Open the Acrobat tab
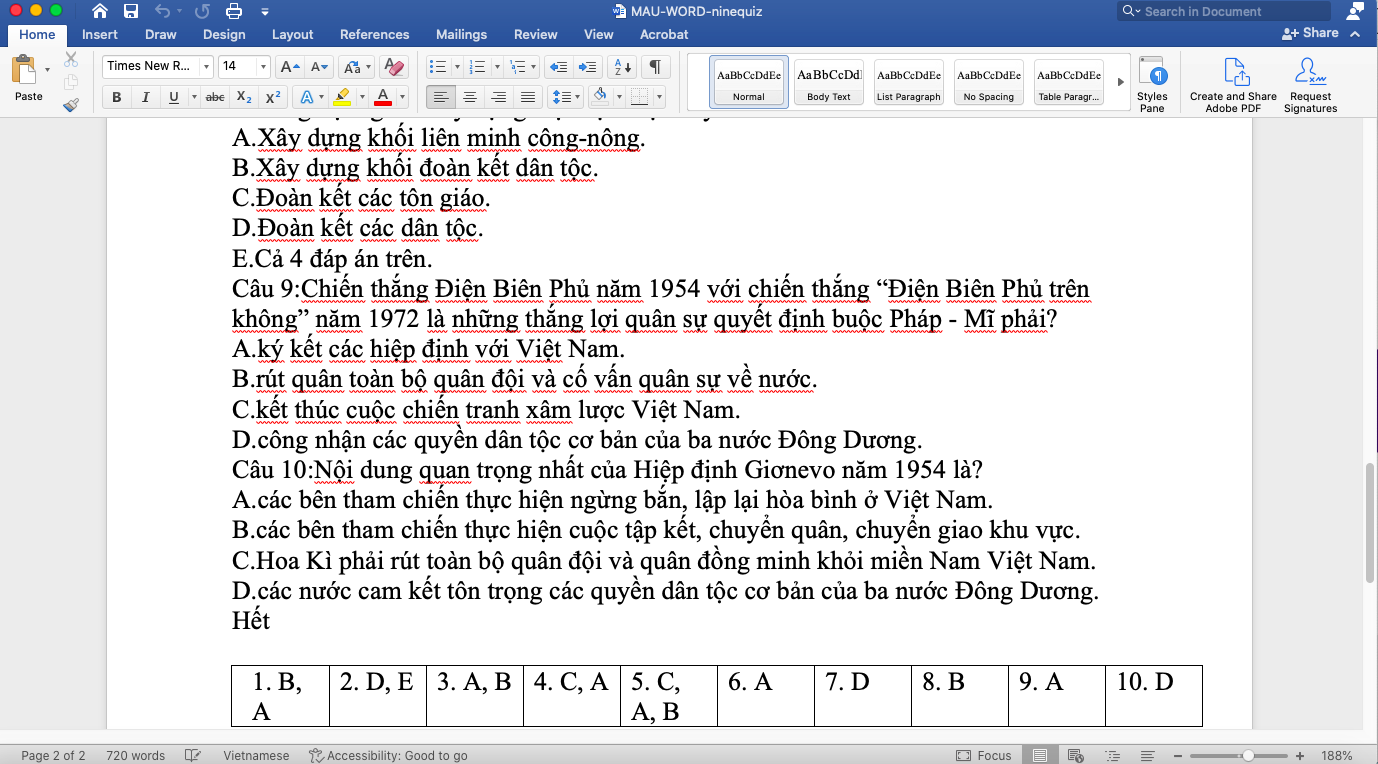The height and width of the screenshot is (764, 1378). (663, 34)
